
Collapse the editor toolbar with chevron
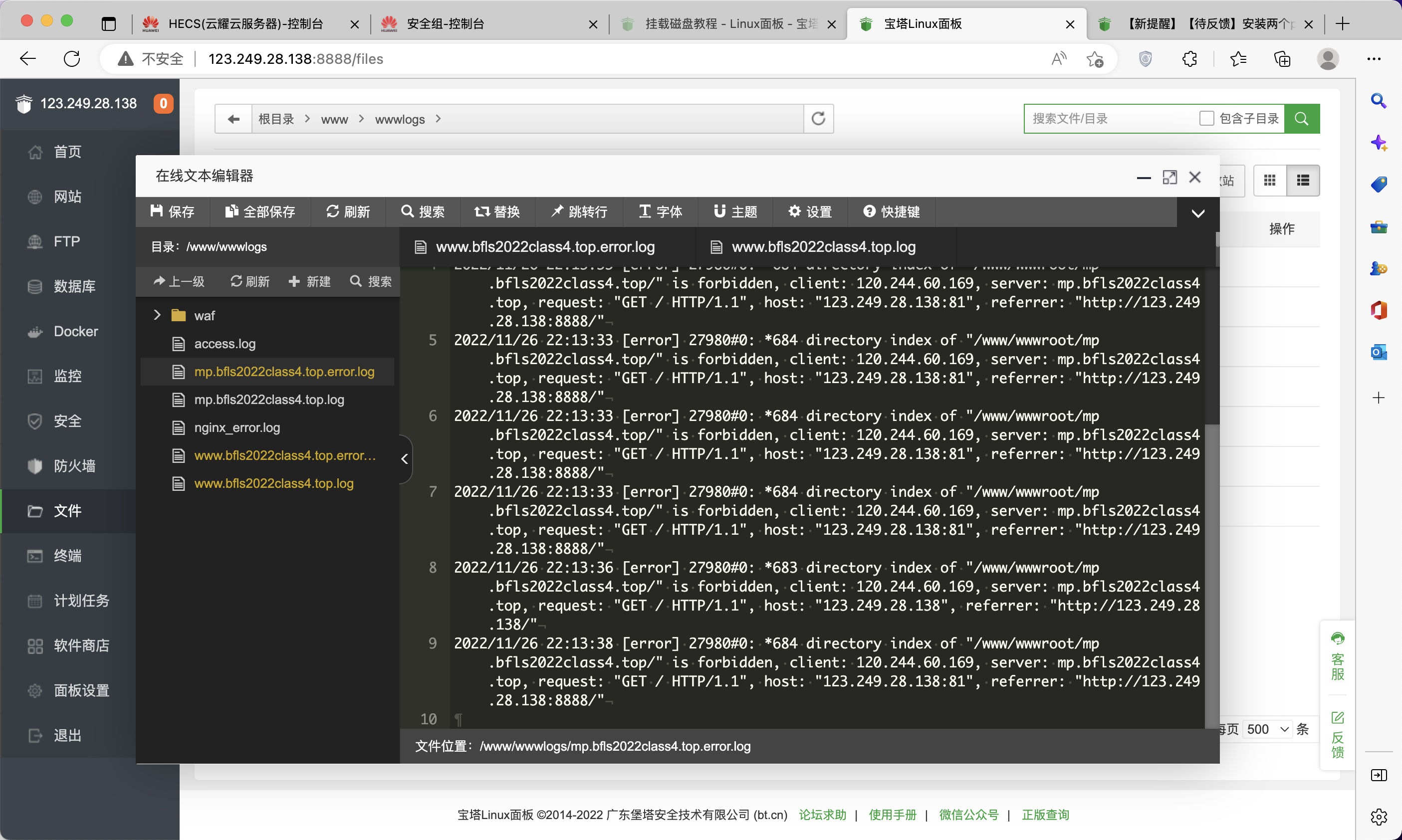coord(1197,213)
